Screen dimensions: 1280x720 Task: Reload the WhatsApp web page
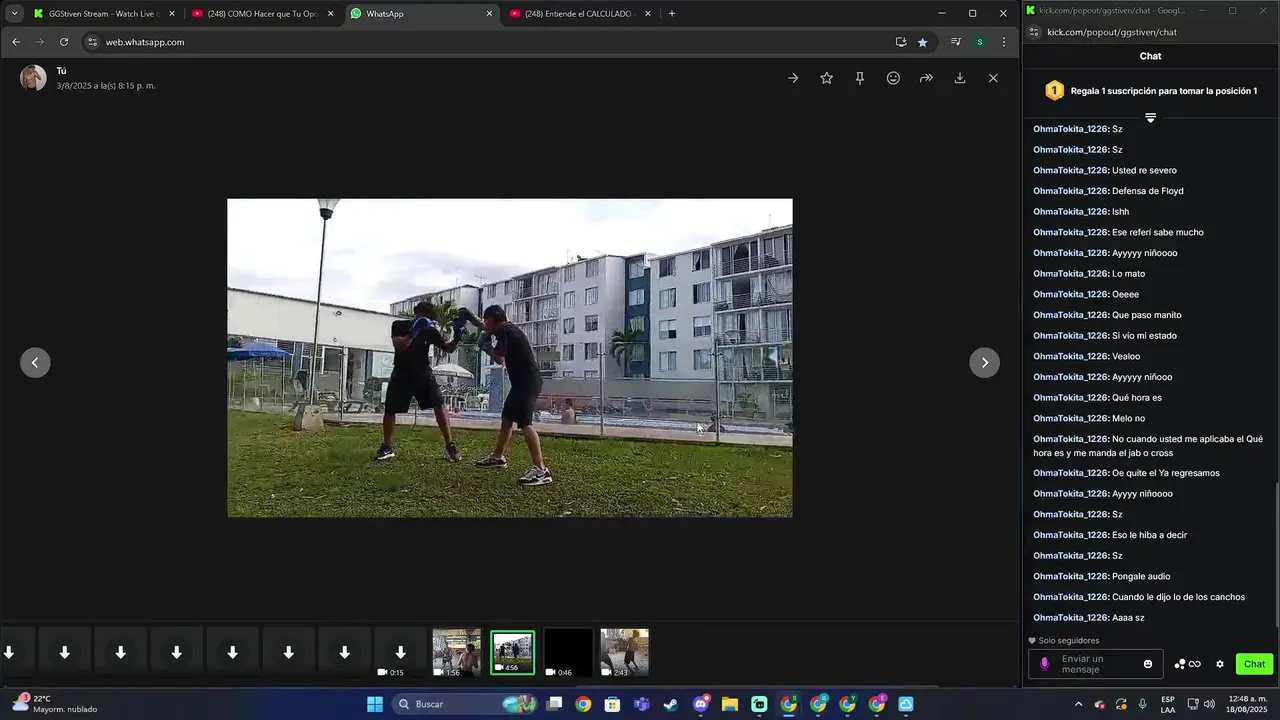click(x=64, y=42)
